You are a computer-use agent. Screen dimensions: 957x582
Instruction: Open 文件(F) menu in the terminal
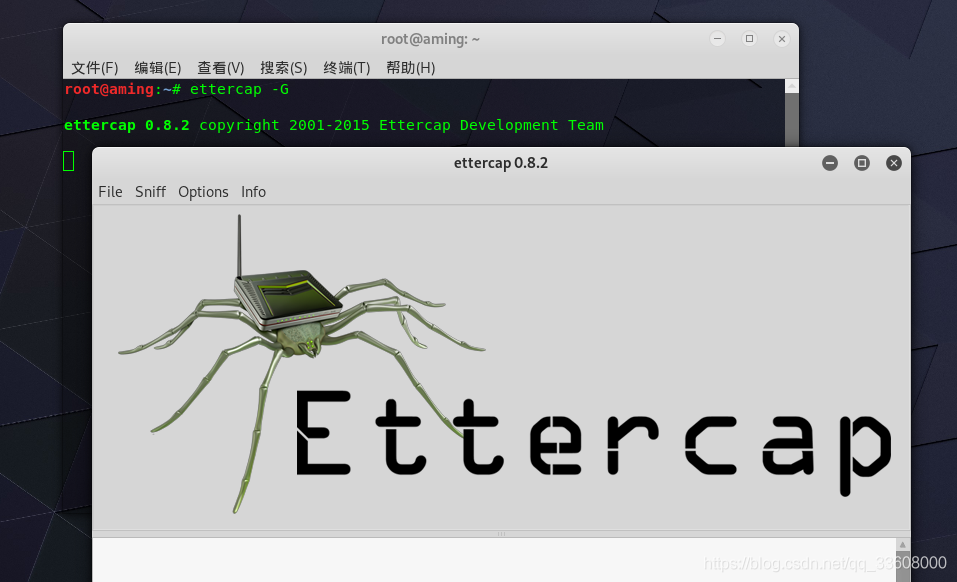pos(95,67)
